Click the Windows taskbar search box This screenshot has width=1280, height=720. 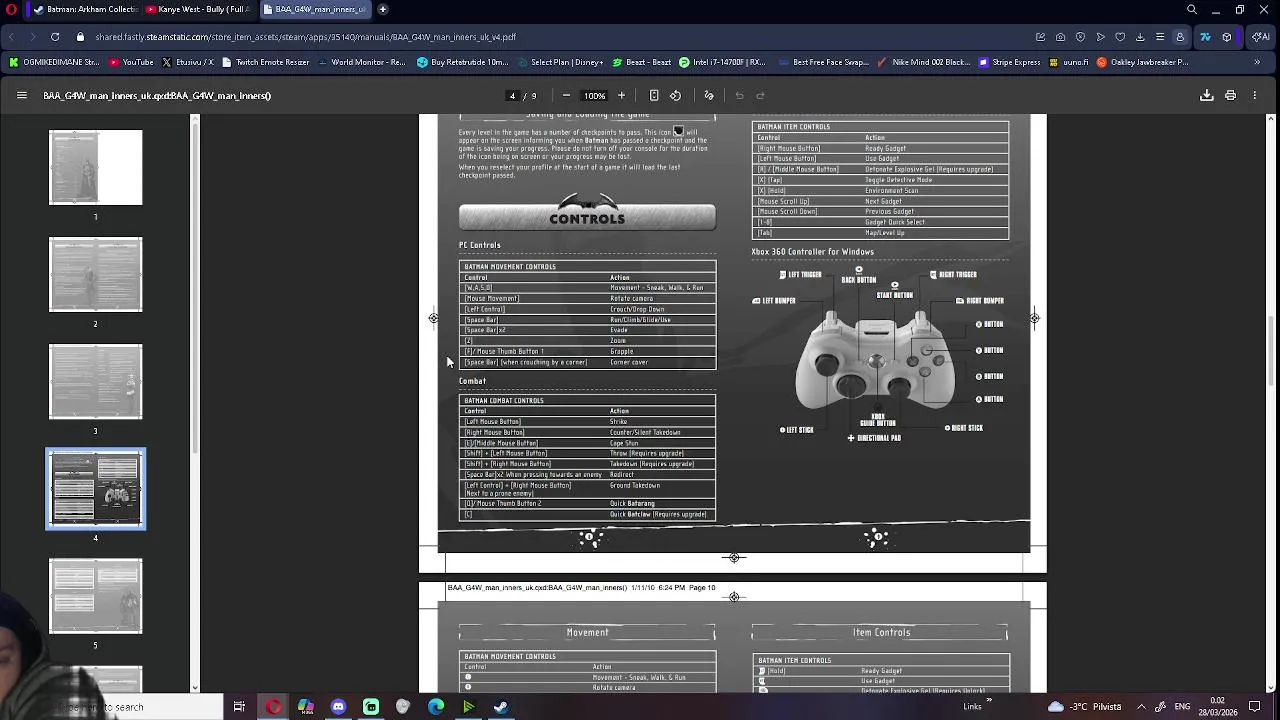pyautogui.click(x=111, y=707)
